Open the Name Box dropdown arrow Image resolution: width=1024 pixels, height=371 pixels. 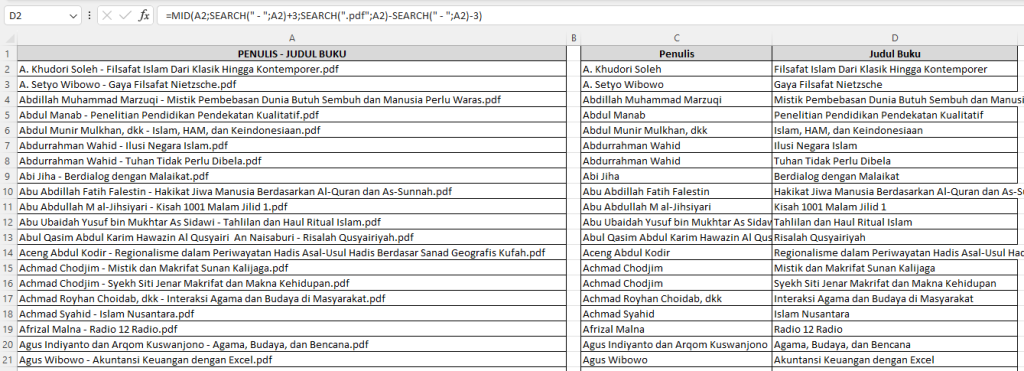point(72,15)
